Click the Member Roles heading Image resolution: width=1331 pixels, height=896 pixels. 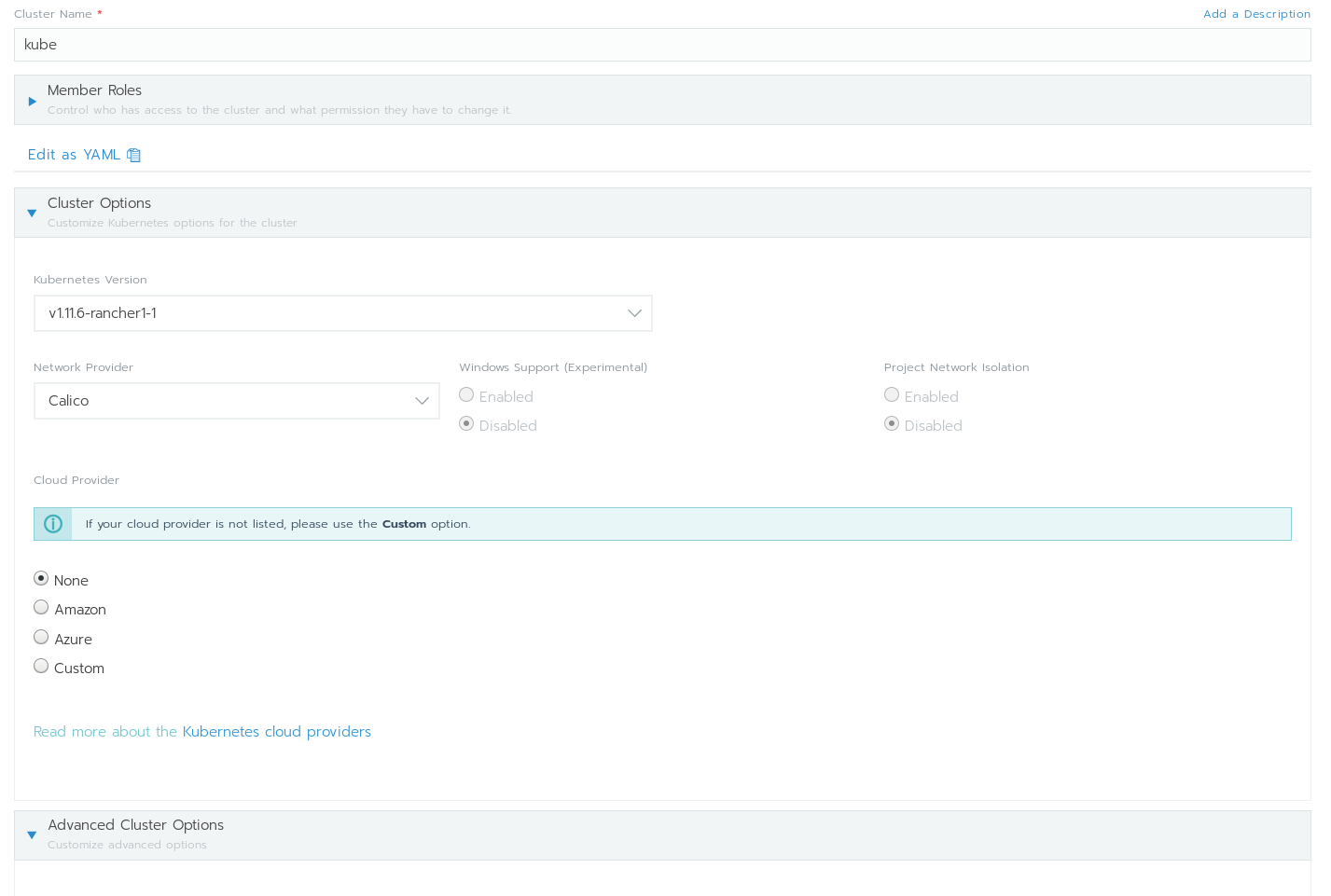click(x=94, y=90)
